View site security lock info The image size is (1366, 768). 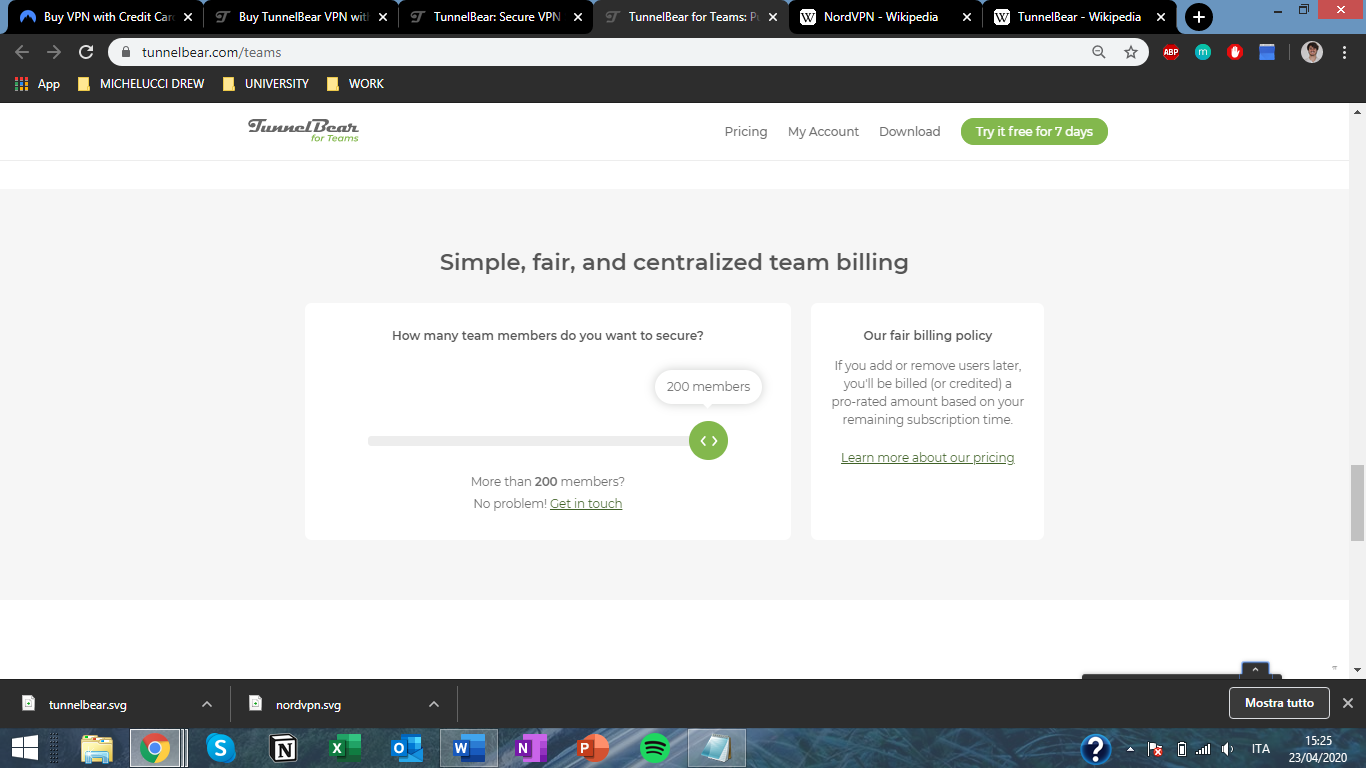[x=126, y=52]
